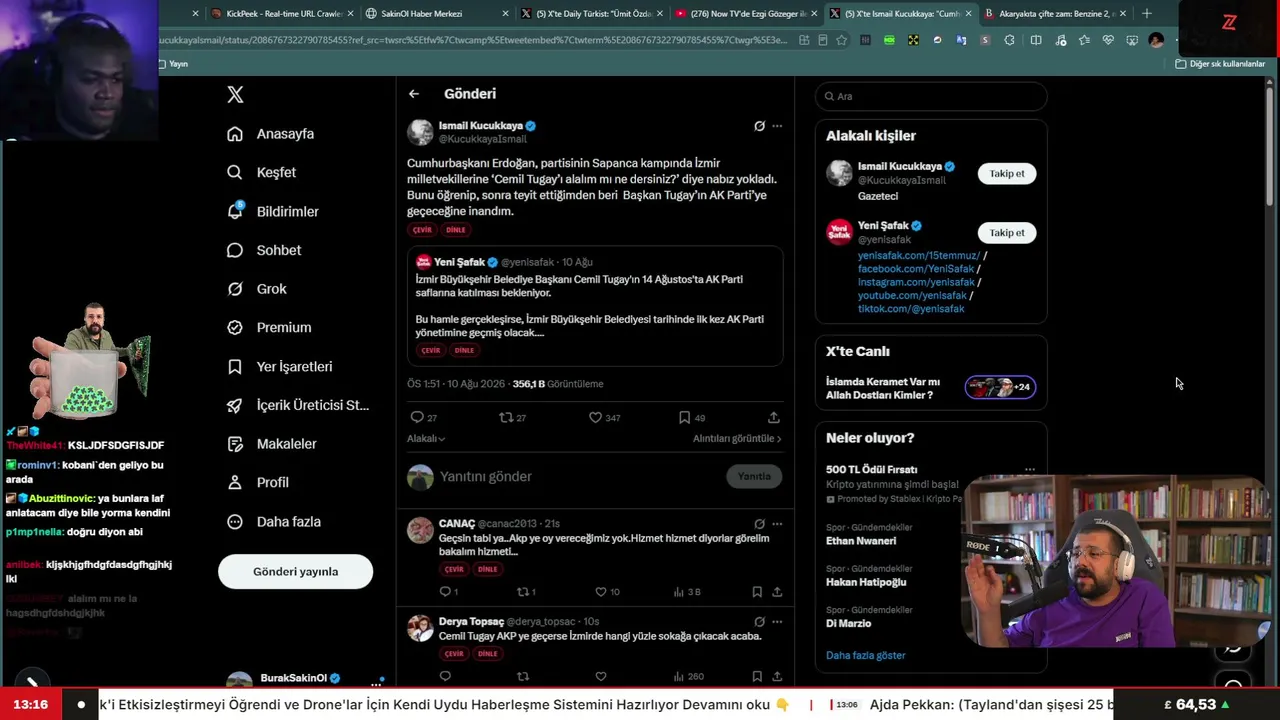The image size is (1280, 720).
Task: Click ÇEVİR in the quoted Yeni Şafak post
Action: (x=431, y=351)
